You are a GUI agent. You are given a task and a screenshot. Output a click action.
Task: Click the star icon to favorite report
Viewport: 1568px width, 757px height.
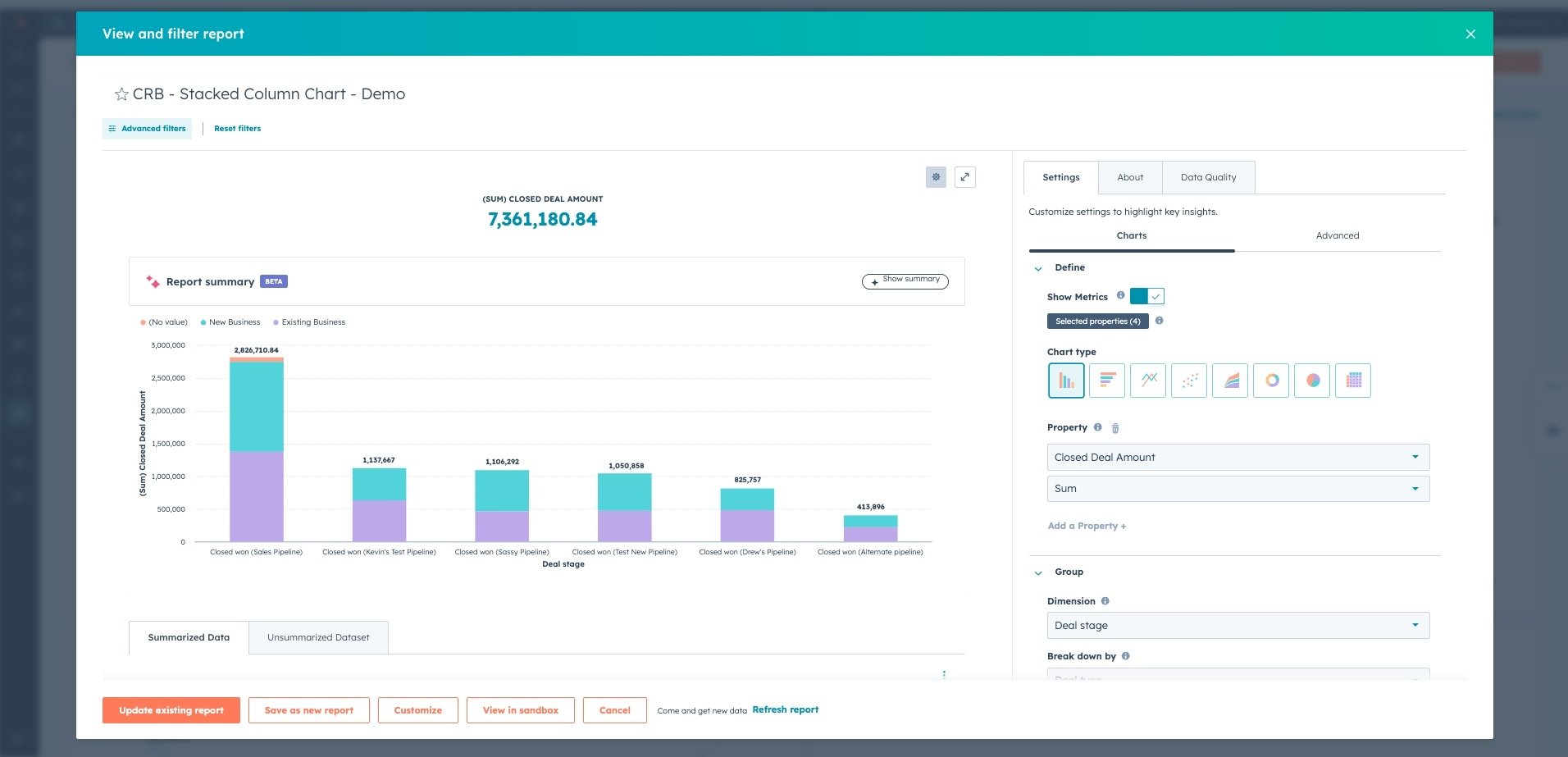pyautogui.click(x=121, y=94)
